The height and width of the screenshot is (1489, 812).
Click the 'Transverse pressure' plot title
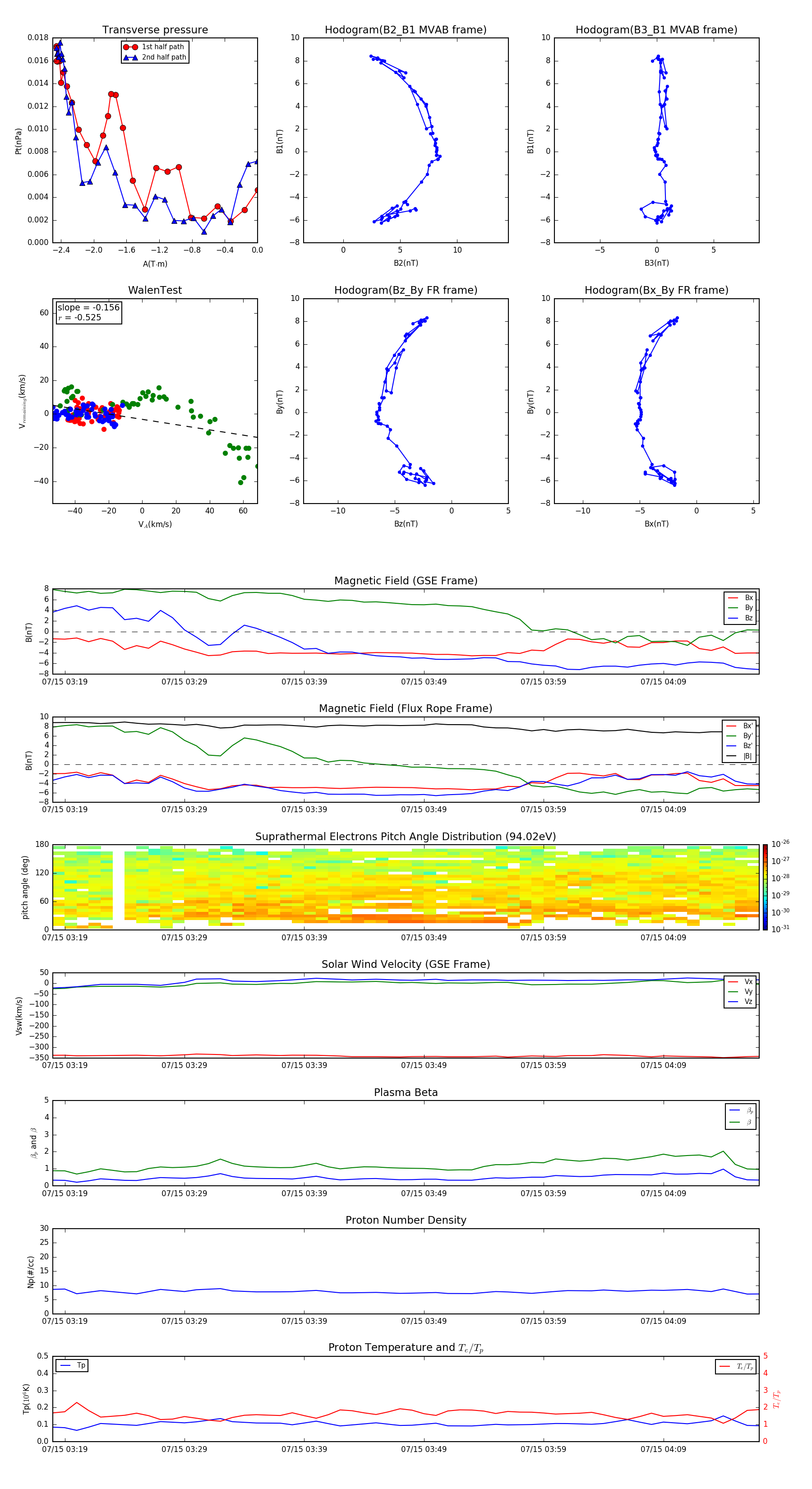pyautogui.click(x=155, y=30)
